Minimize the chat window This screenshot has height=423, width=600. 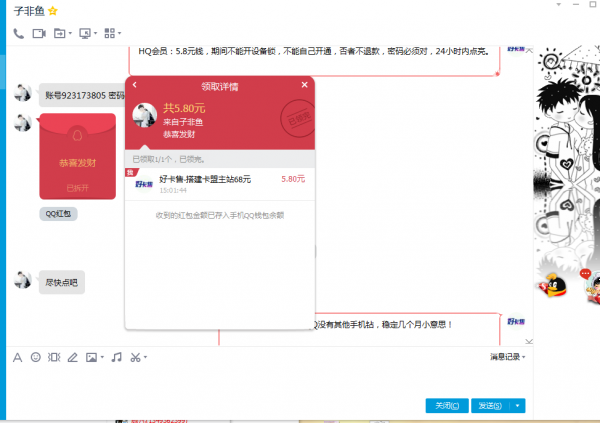pos(576,5)
